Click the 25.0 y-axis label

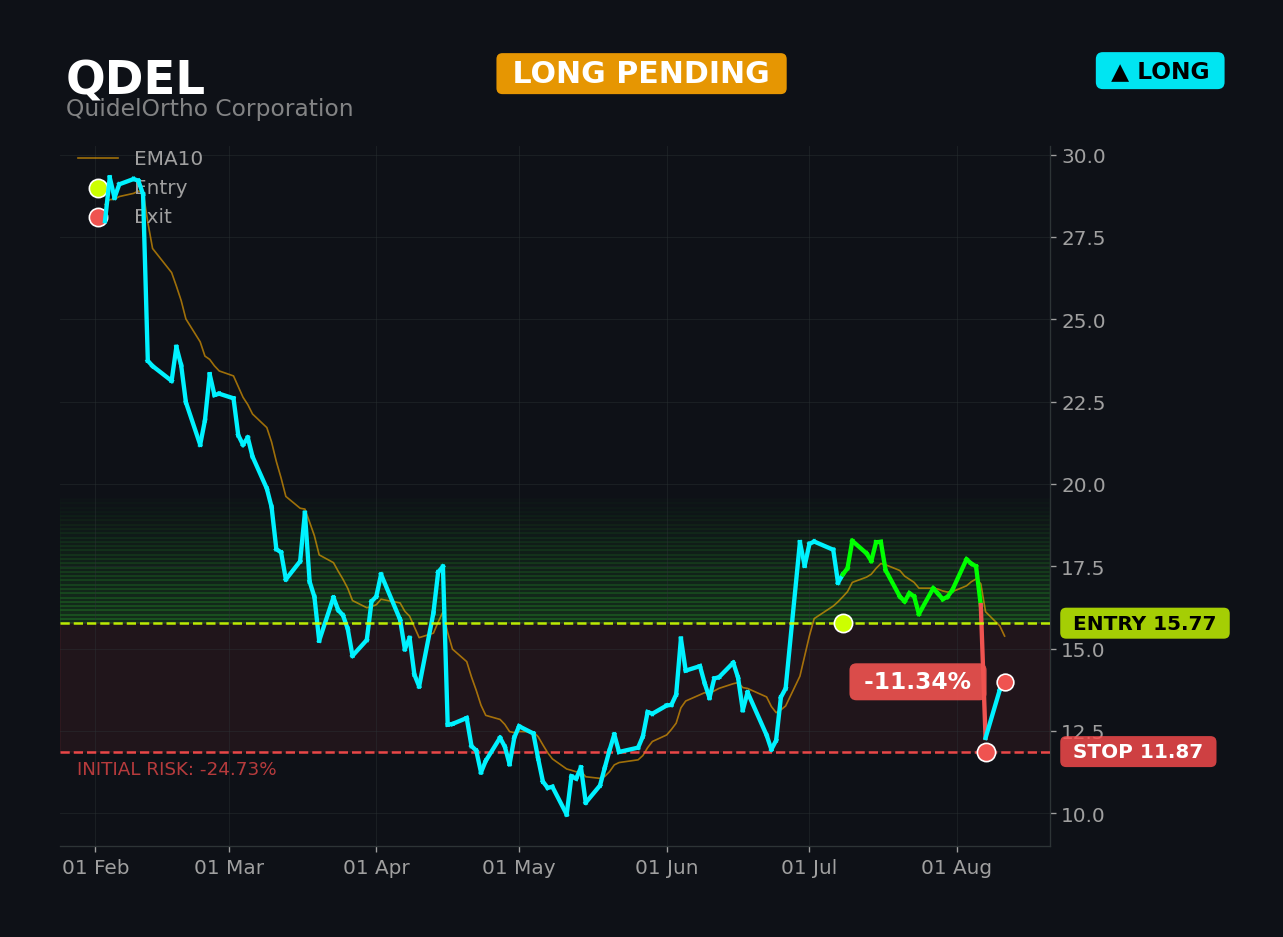(x=1084, y=321)
